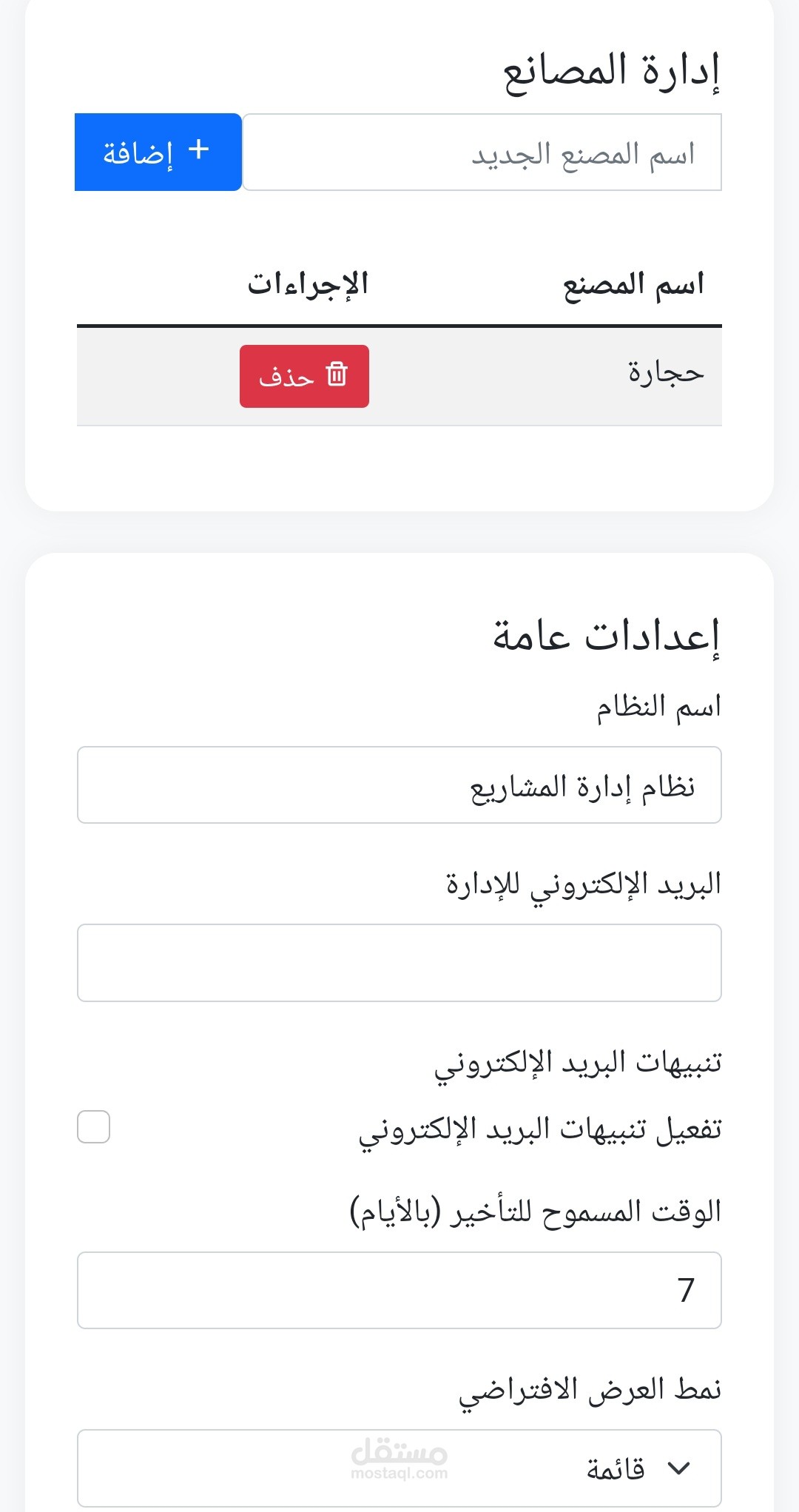
Task: Click the chevron arrow in the قائمة dropdown
Action: pyautogui.click(x=678, y=1468)
